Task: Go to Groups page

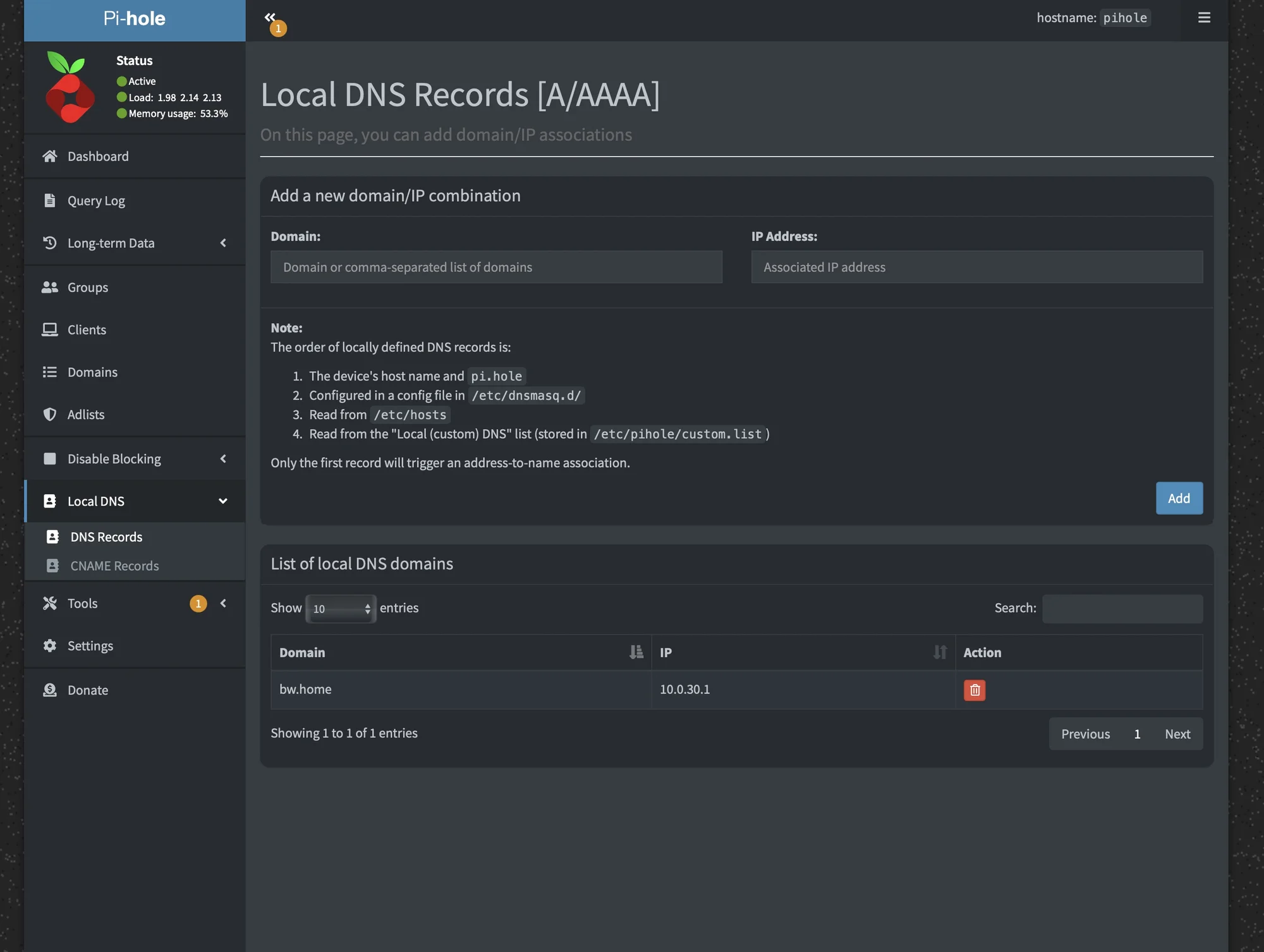Action: tap(135, 287)
